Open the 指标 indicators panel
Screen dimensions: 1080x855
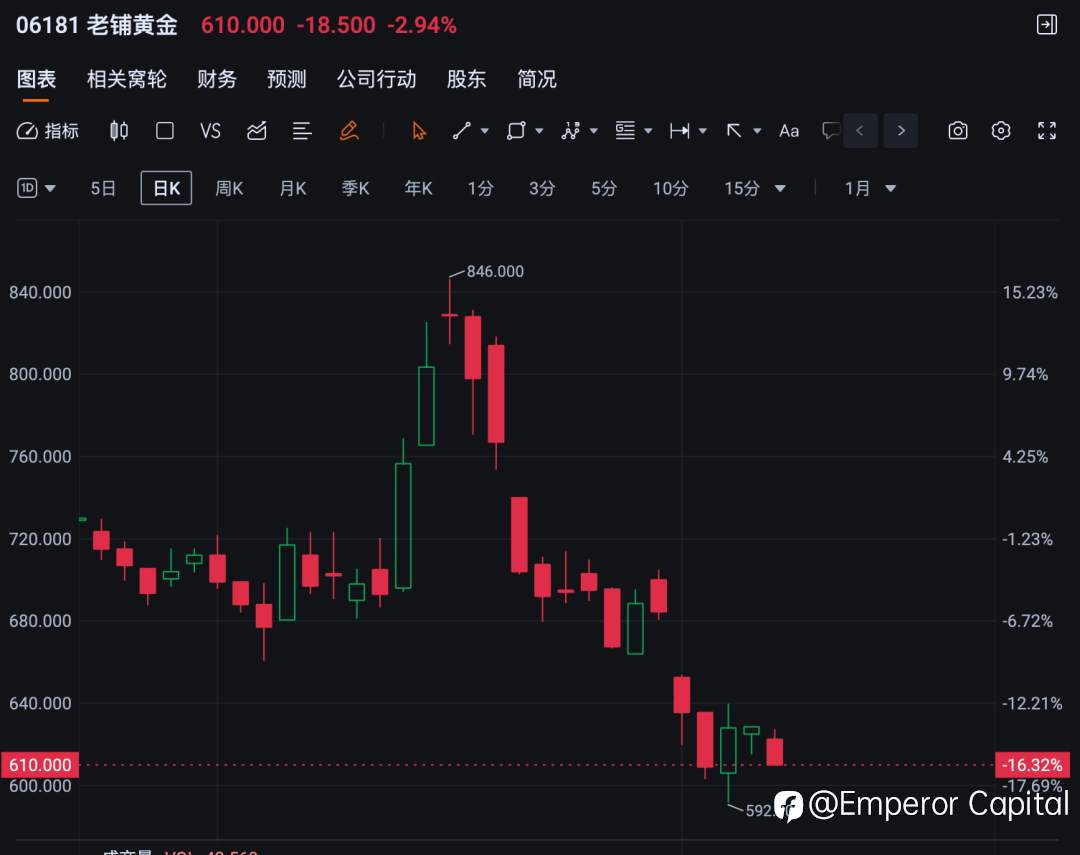pos(47,130)
